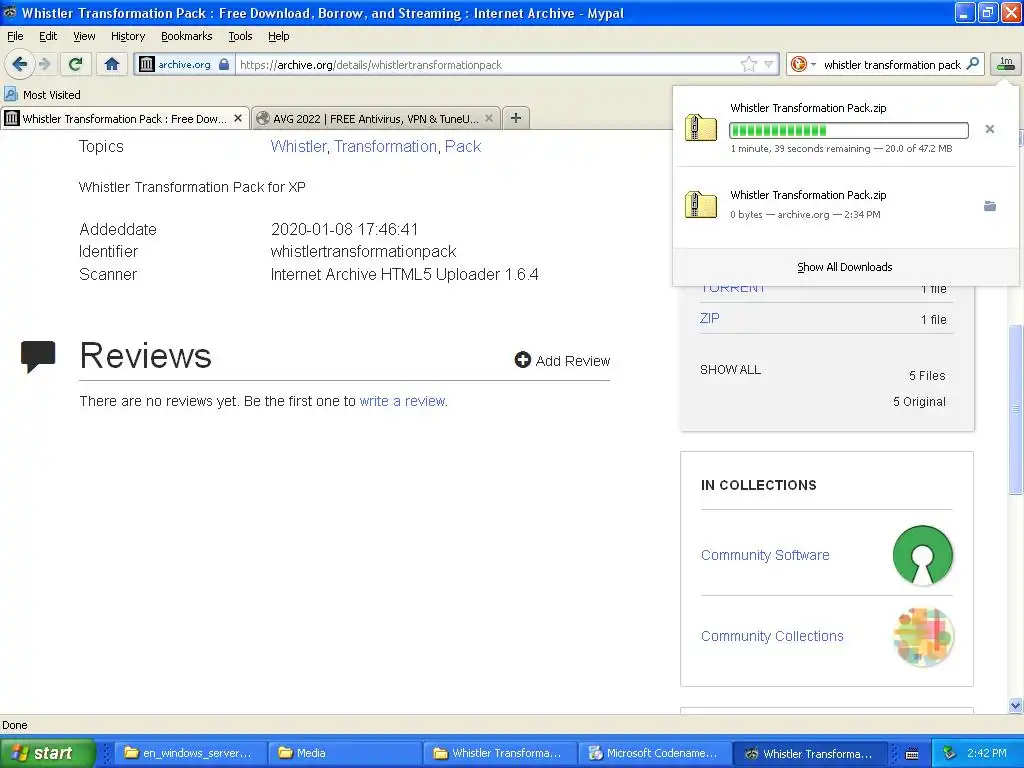The image size is (1024, 768).
Task: Click the whistler transformation pack search field
Action: point(891,64)
